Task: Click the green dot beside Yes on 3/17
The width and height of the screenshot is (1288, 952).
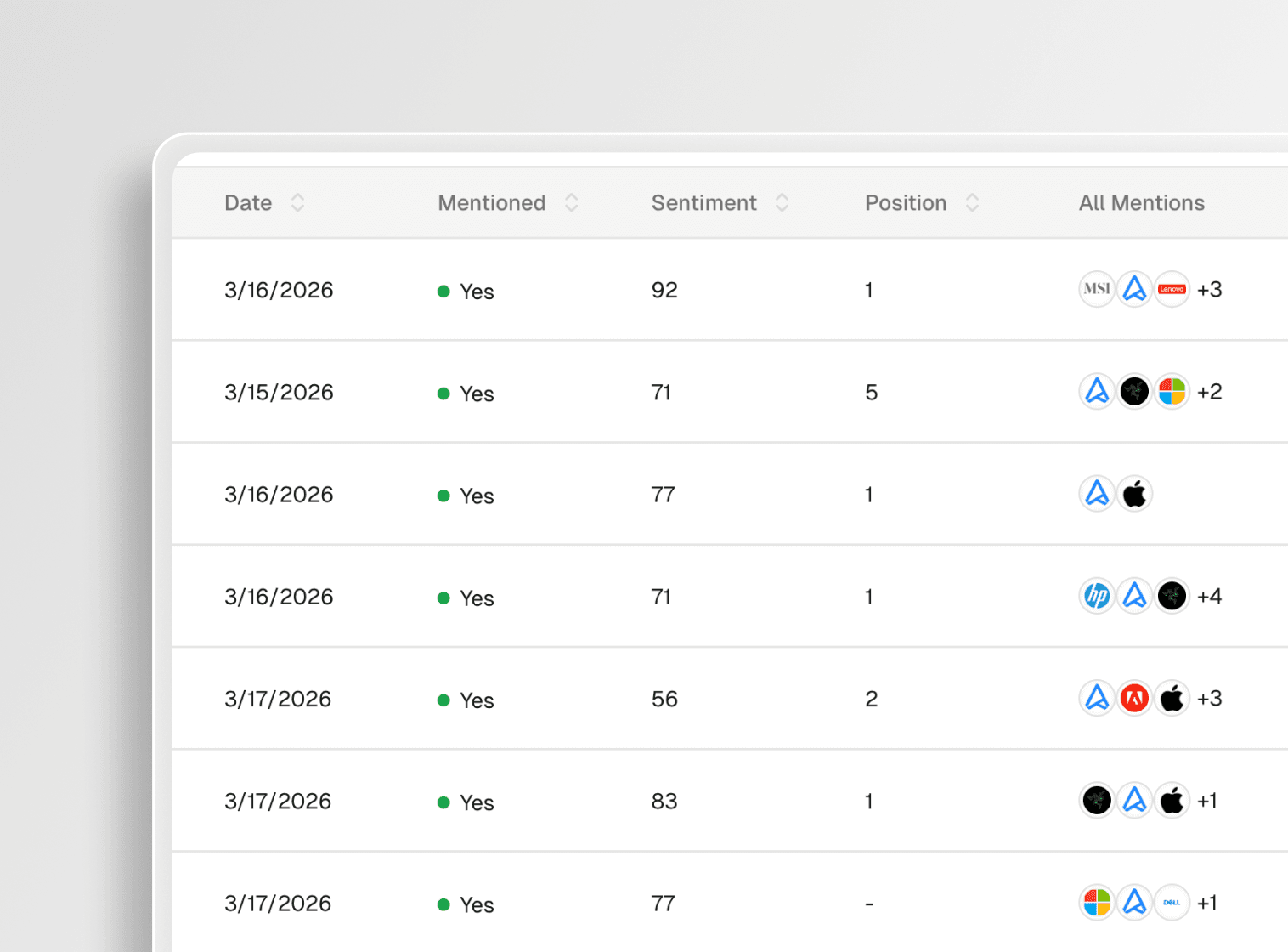Action: (x=443, y=700)
